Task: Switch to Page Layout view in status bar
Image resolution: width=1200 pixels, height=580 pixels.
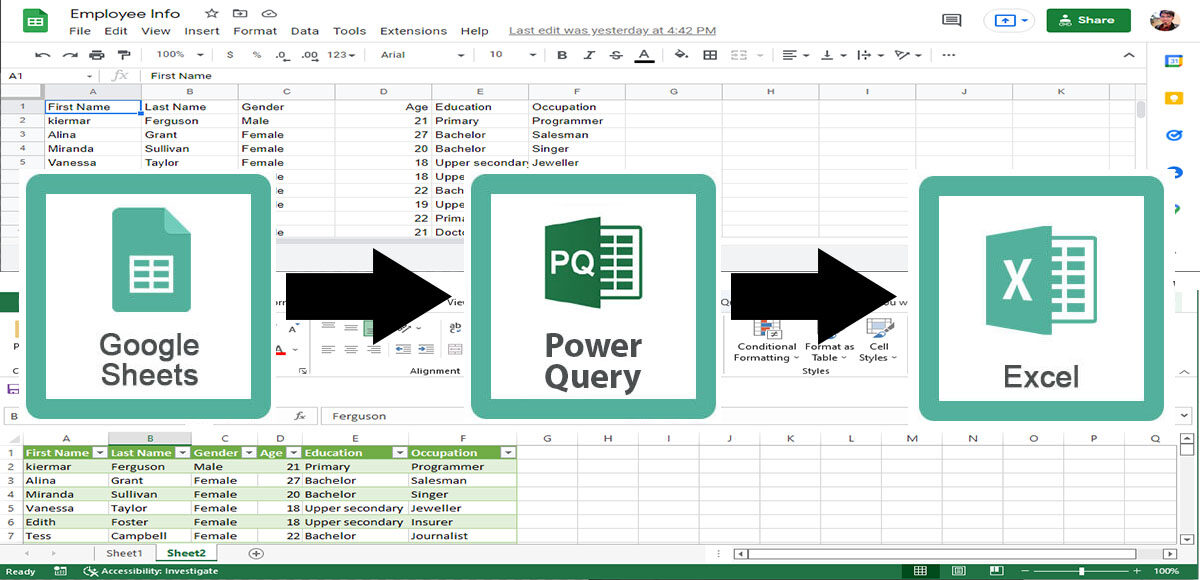Action: (957, 571)
